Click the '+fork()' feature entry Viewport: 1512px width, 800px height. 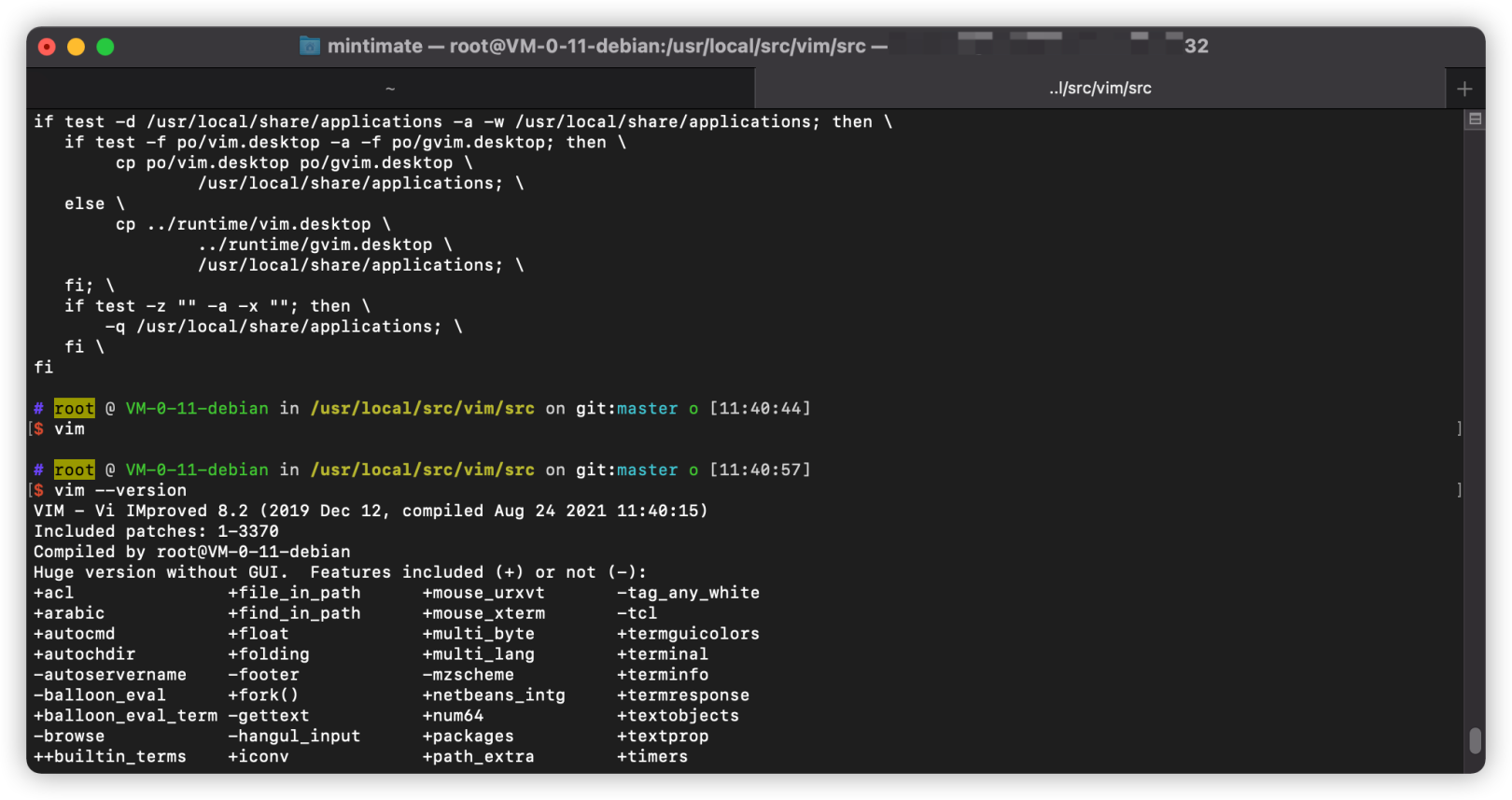click(x=263, y=695)
